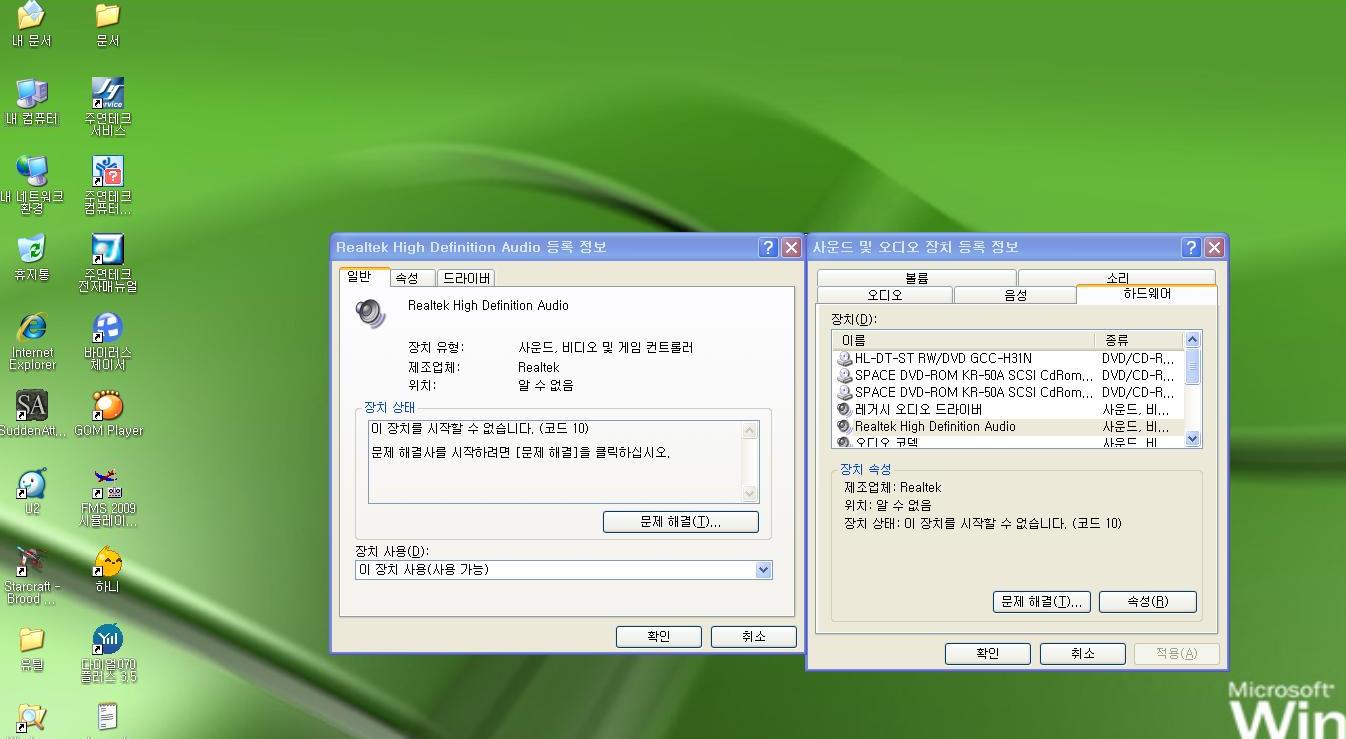Click 문제 해결(T) in Sound devices dialog
This screenshot has height=739, width=1346.
point(1041,601)
